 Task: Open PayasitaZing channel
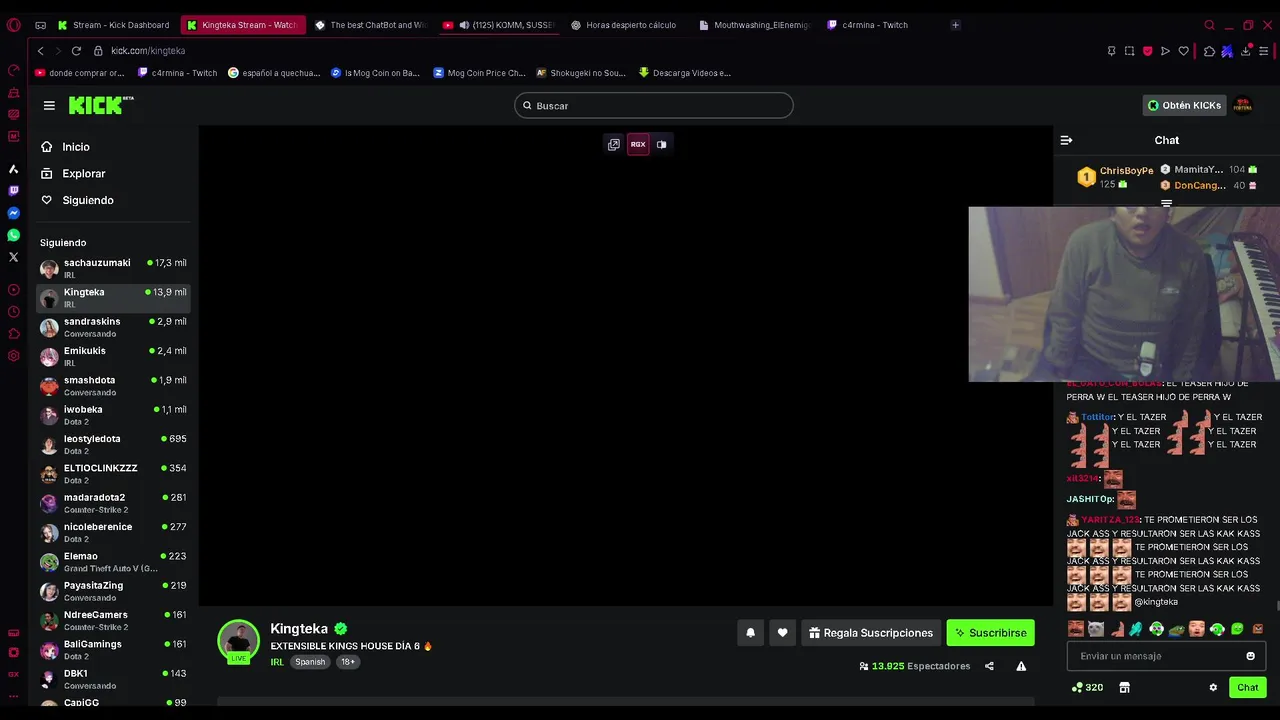113,591
